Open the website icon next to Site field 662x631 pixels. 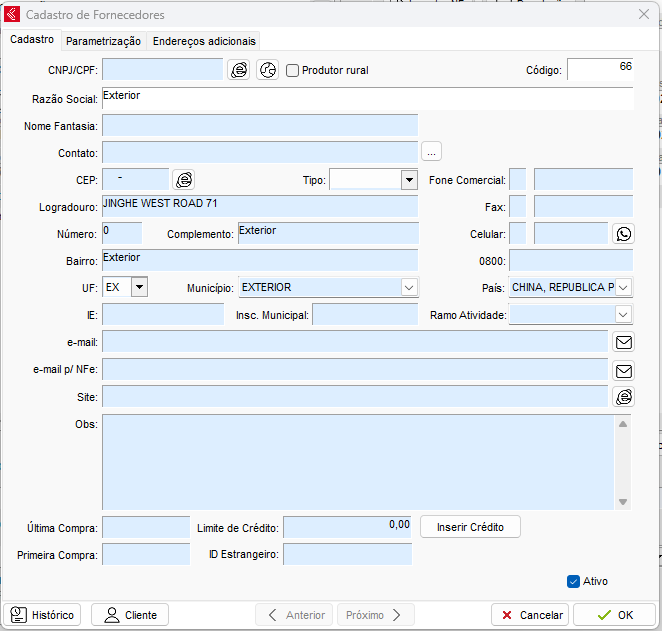[624, 397]
